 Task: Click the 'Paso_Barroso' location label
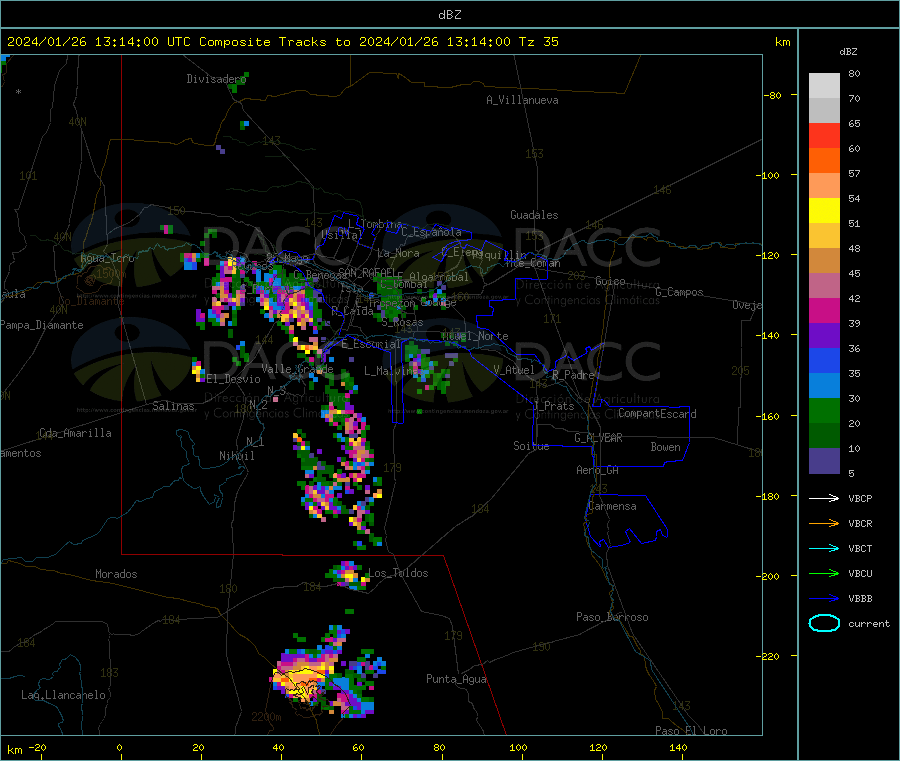[x=612, y=617]
